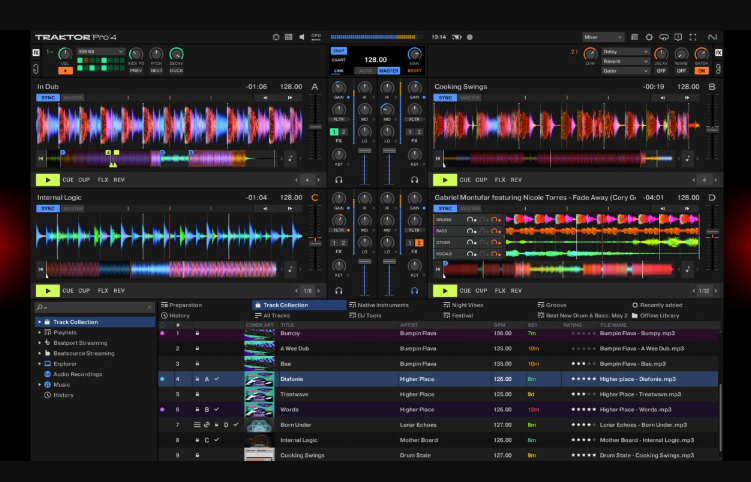The image size is (751, 482).
Task: Click REV on Deck D
Action: pyautogui.click(x=516, y=290)
